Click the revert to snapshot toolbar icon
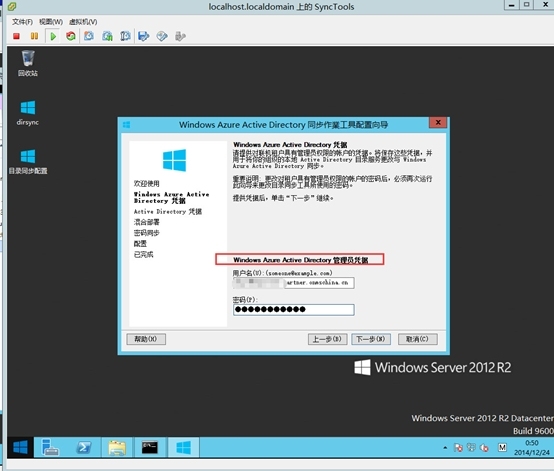This screenshot has height=471, width=554. tap(107, 36)
